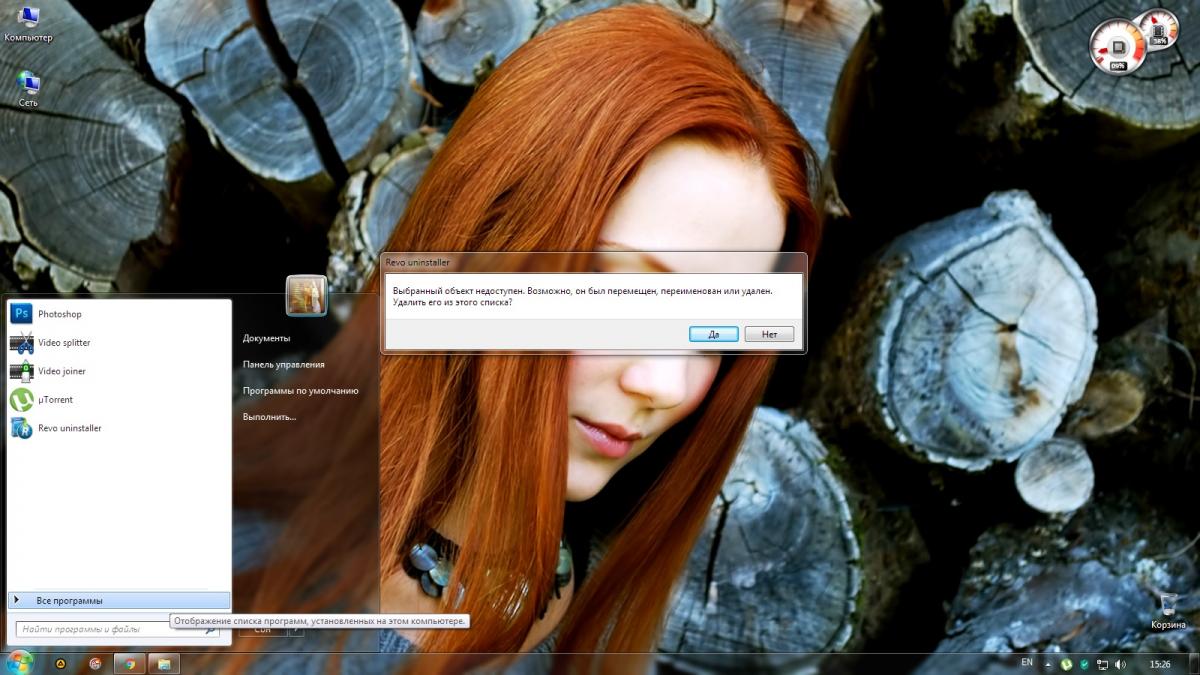Open the Компьютер desktop icon
Screen dimensions: 1200x675
point(28,25)
